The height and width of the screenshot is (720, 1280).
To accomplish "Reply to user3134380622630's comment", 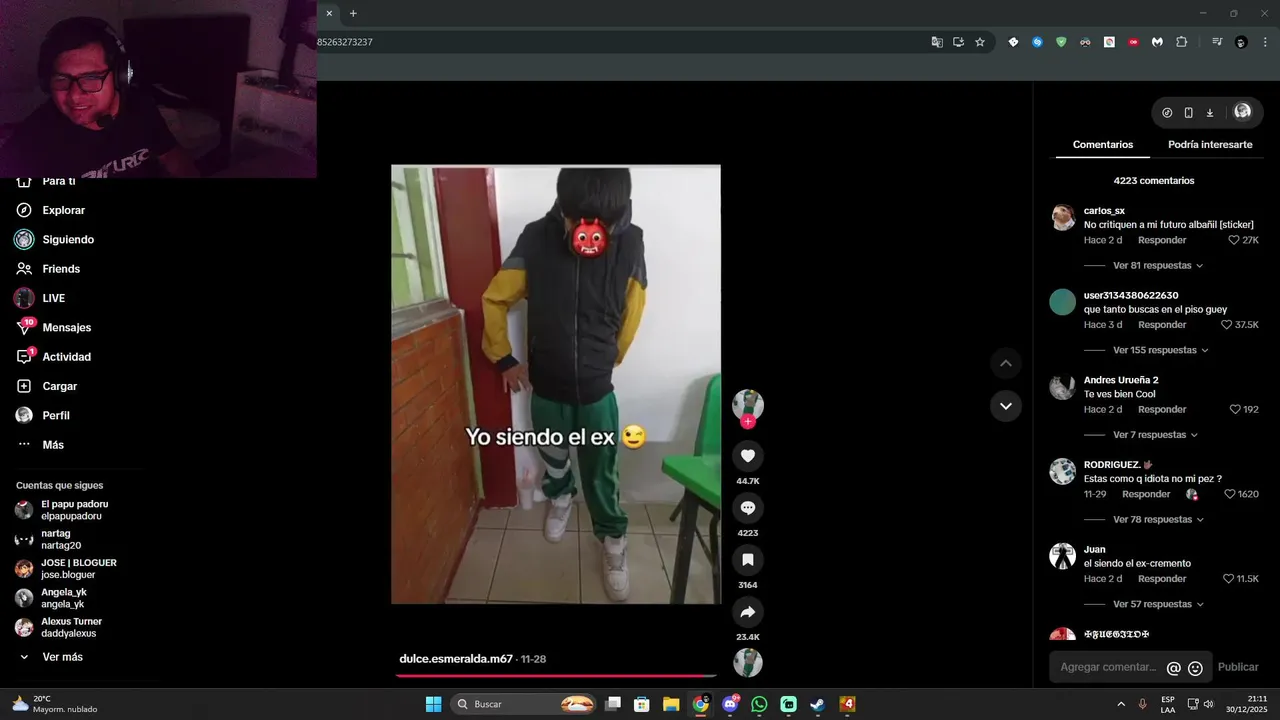I will [1162, 325].
